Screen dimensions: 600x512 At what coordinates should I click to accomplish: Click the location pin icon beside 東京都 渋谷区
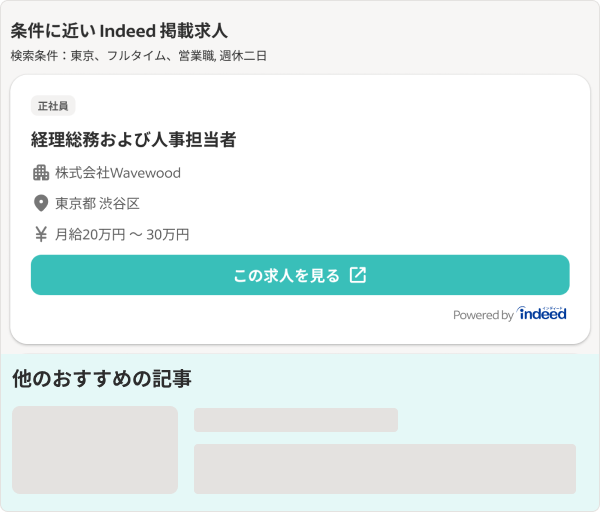[41, 203]
